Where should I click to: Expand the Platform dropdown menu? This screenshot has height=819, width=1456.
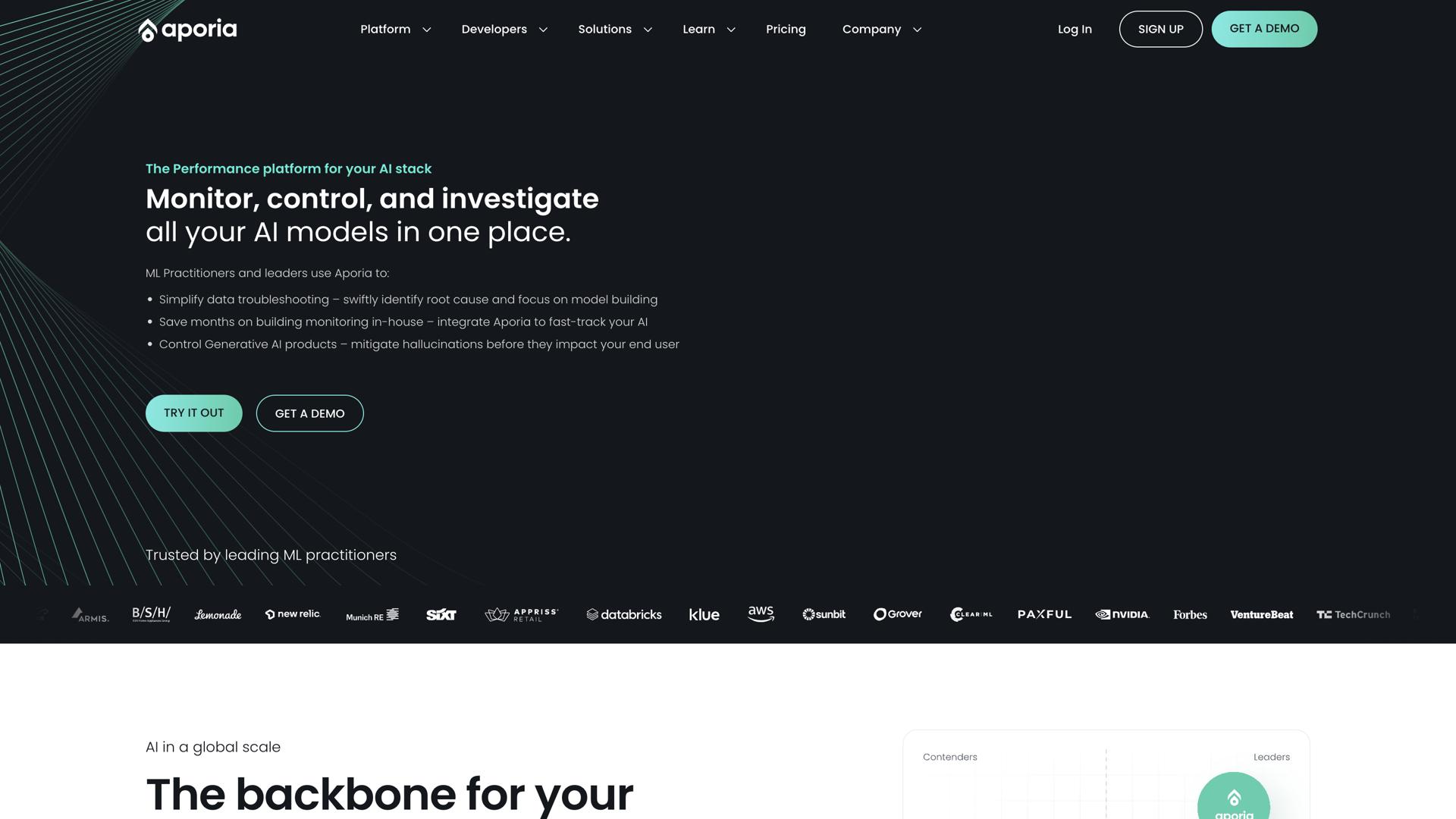[395, 30]
